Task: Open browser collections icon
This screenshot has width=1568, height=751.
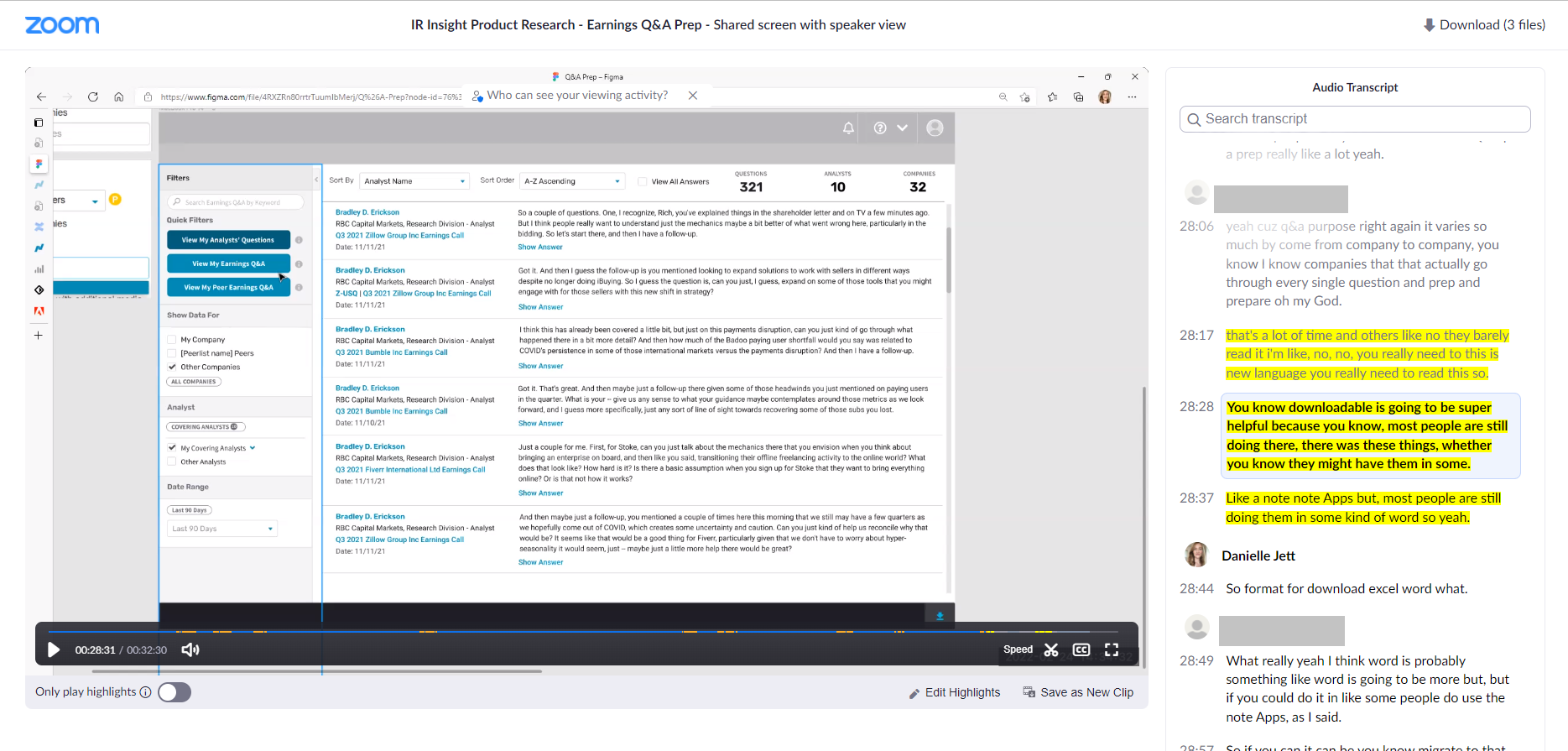Action: tap(1079, 96)
